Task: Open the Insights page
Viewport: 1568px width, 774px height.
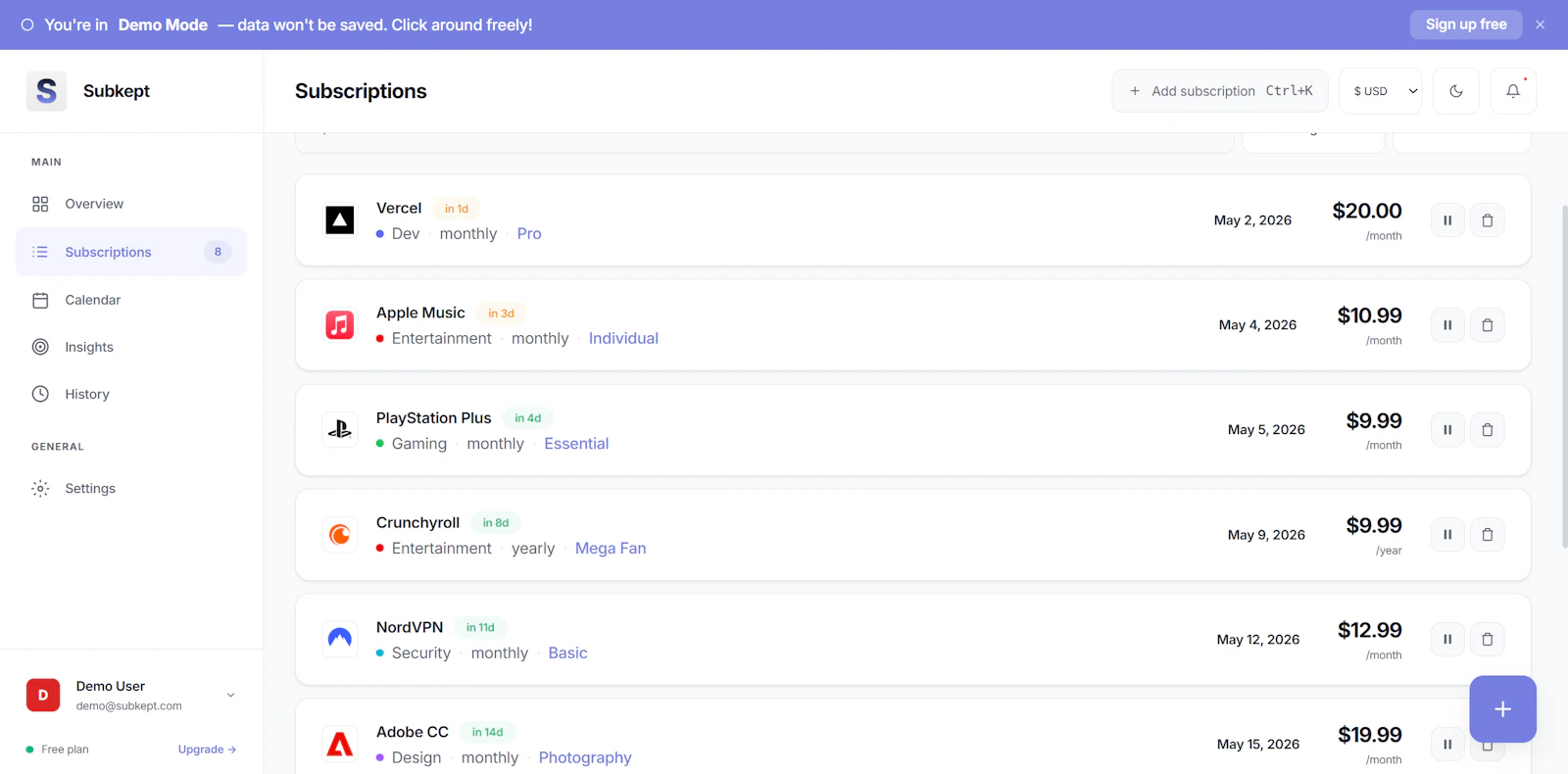Action: 131,347
